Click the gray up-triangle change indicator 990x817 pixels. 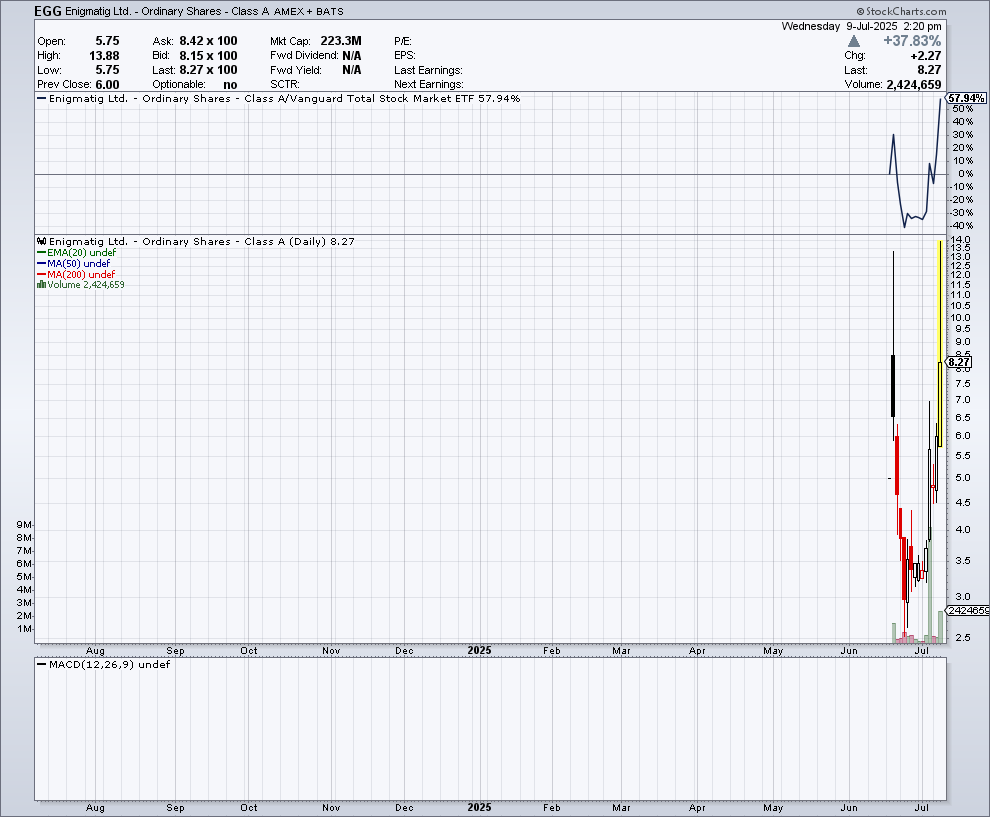(x=854, y=41)
